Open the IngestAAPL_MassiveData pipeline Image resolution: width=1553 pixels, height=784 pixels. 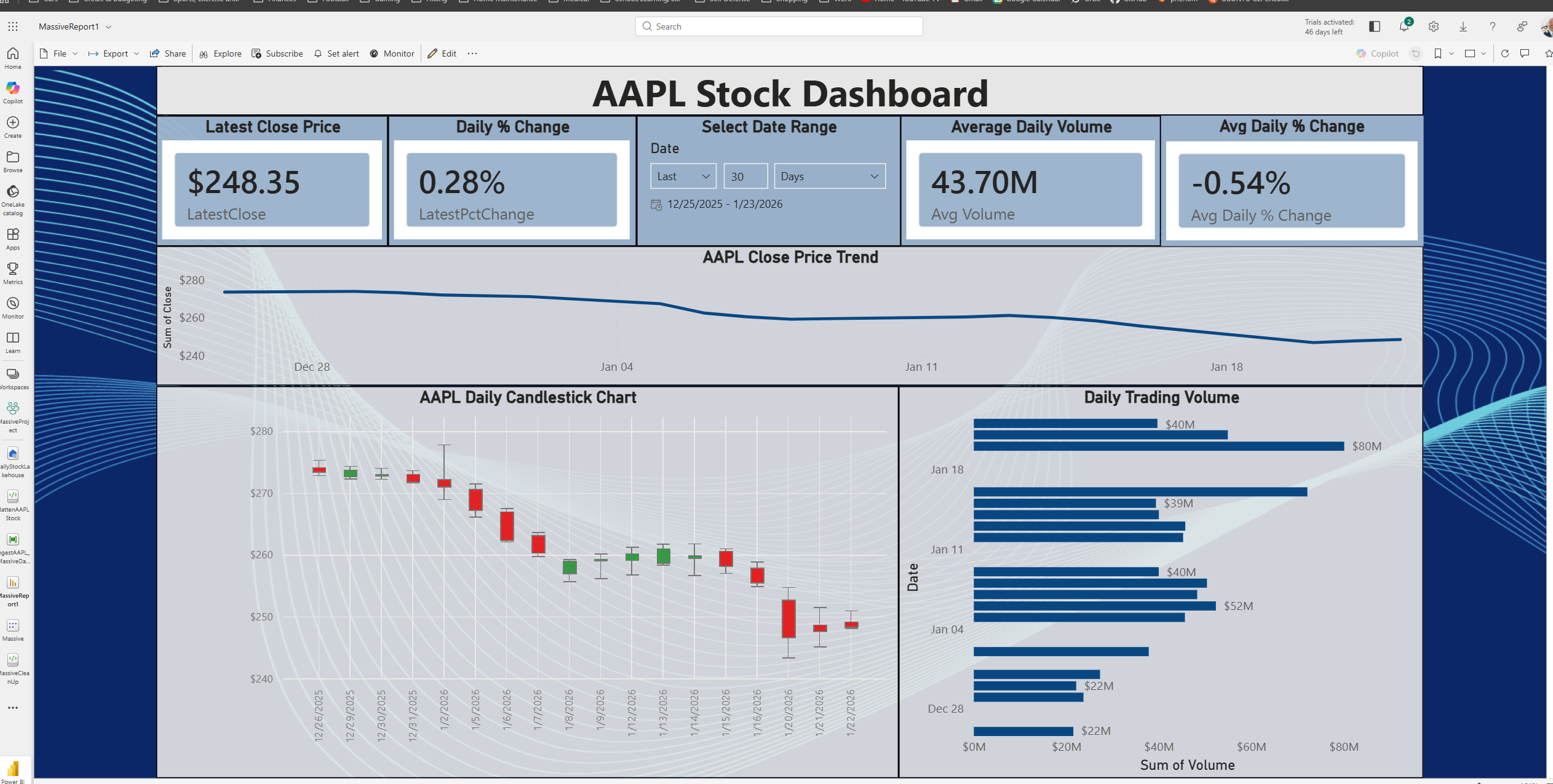tap(13, 548)
